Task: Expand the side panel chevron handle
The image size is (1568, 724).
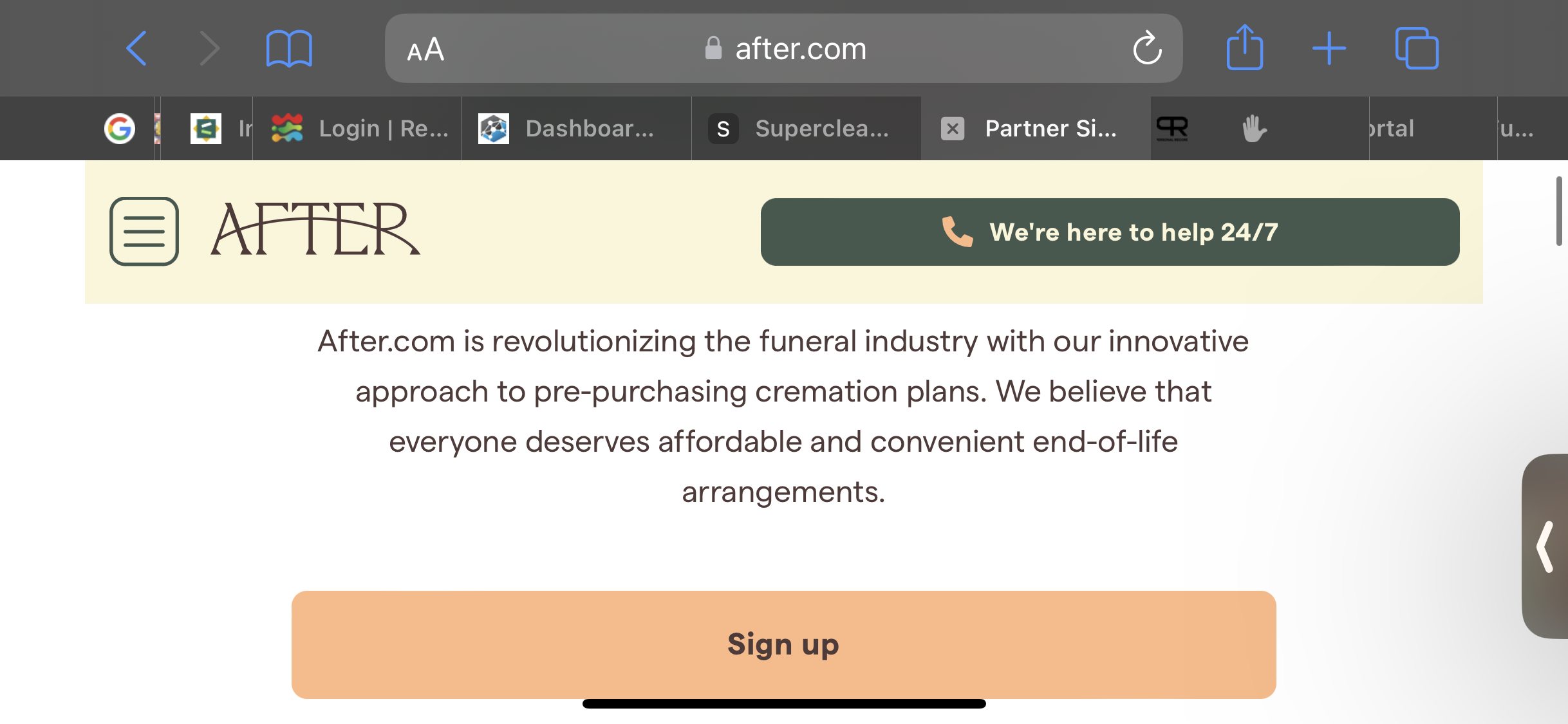Action: coord(1545,546)
